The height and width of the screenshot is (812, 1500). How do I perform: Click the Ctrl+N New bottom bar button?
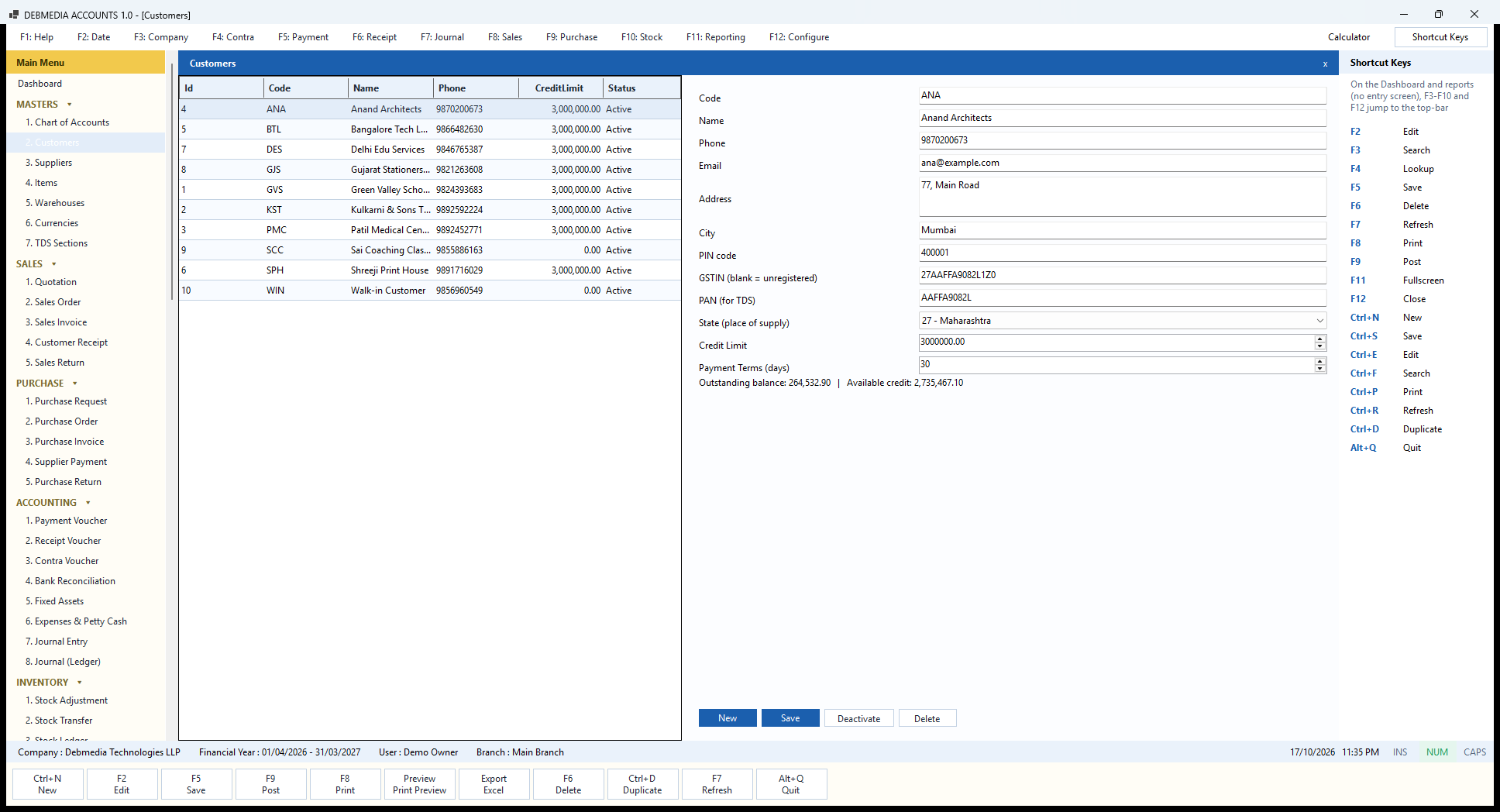47,784
